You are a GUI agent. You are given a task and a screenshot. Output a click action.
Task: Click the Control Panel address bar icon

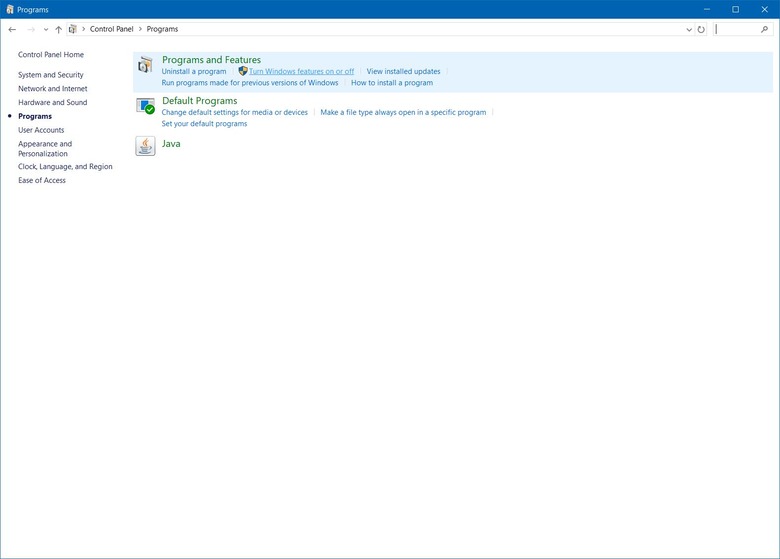tap(73, 29)
